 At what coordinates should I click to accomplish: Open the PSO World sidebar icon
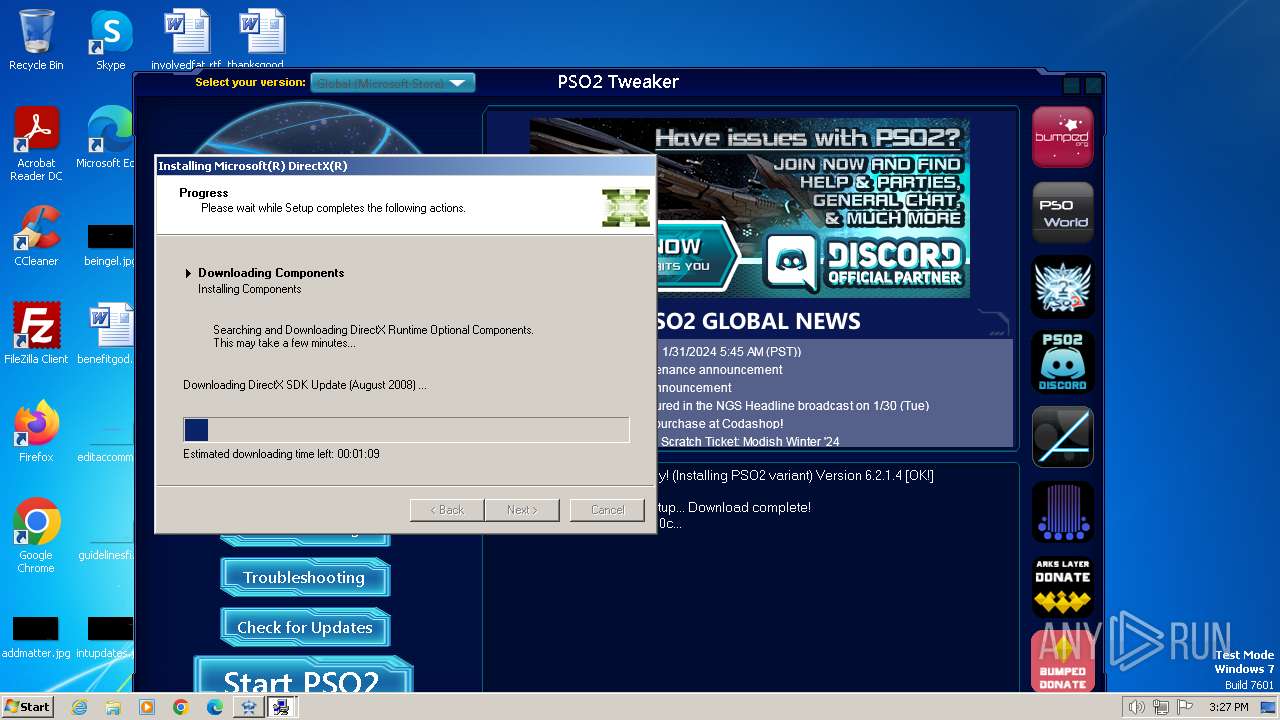point(1062,212)
